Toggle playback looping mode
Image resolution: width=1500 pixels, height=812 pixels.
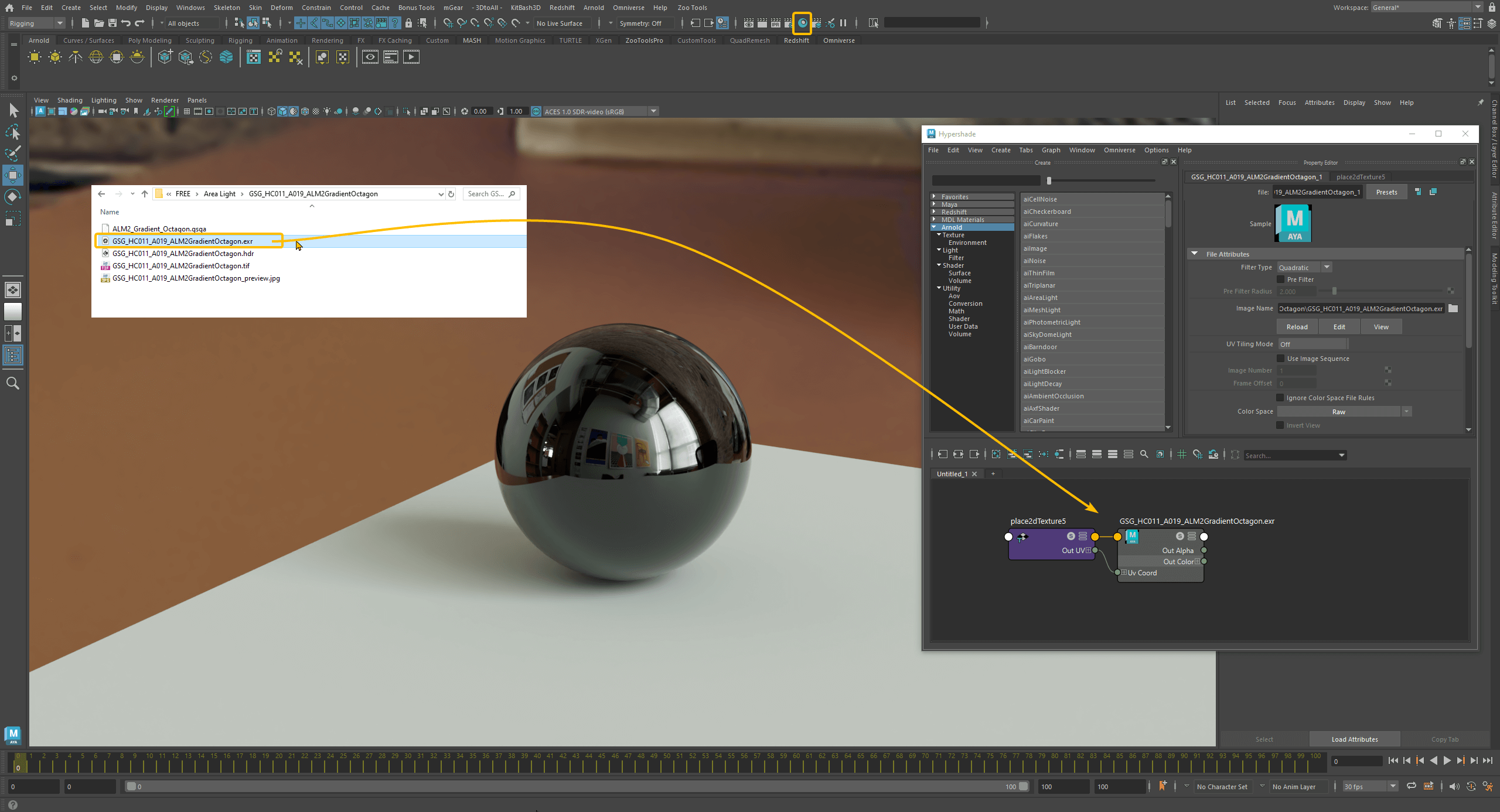point(1412,786)
